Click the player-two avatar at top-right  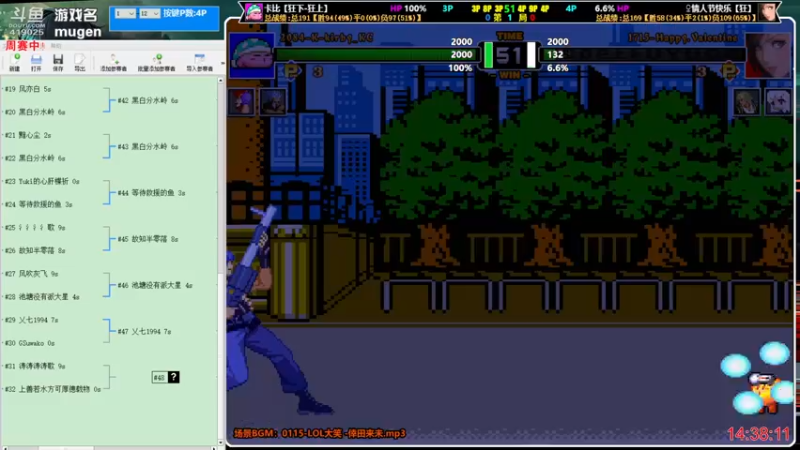click(769, 11)
